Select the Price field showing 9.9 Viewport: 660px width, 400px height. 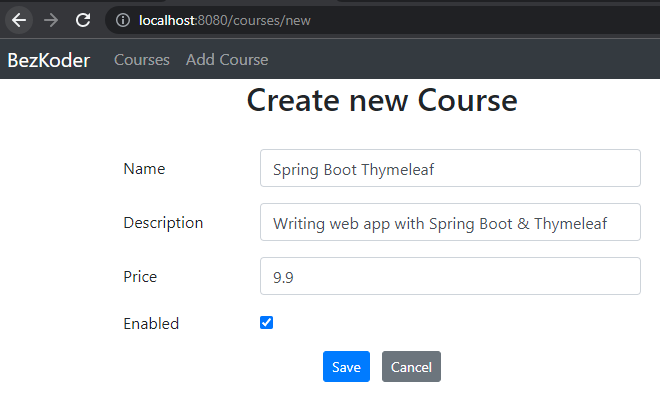point(450,276)
